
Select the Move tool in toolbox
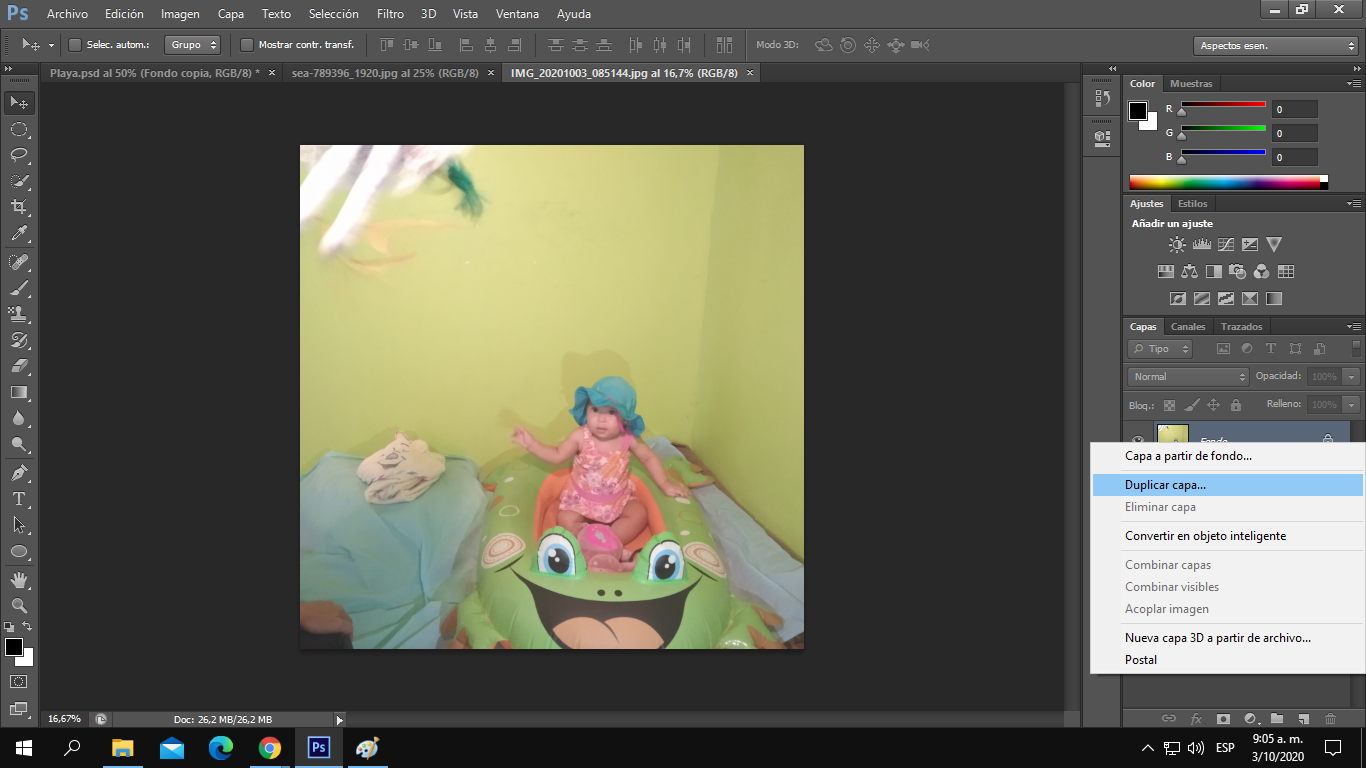(19, 102)
